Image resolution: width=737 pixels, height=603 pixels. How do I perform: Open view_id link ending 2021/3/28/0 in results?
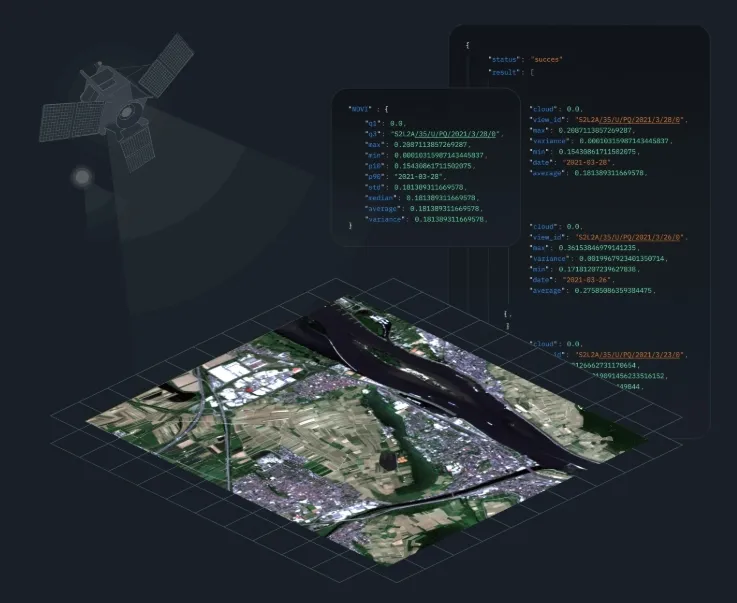(x=630, y=120)
